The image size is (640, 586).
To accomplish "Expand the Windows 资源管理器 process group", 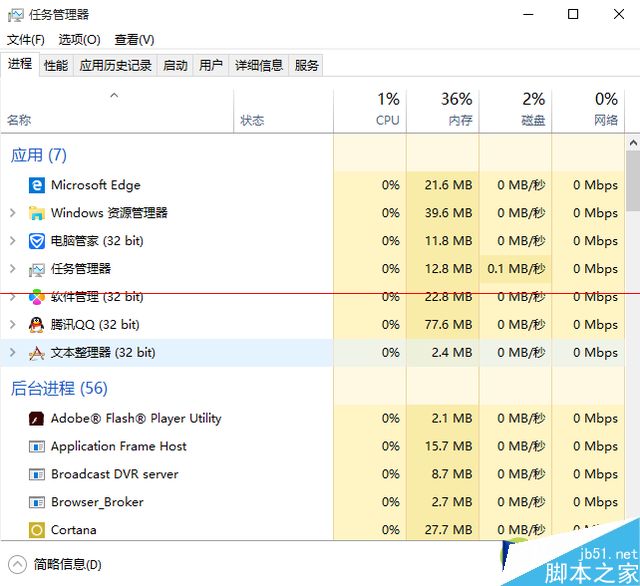I will pos(12,213).
